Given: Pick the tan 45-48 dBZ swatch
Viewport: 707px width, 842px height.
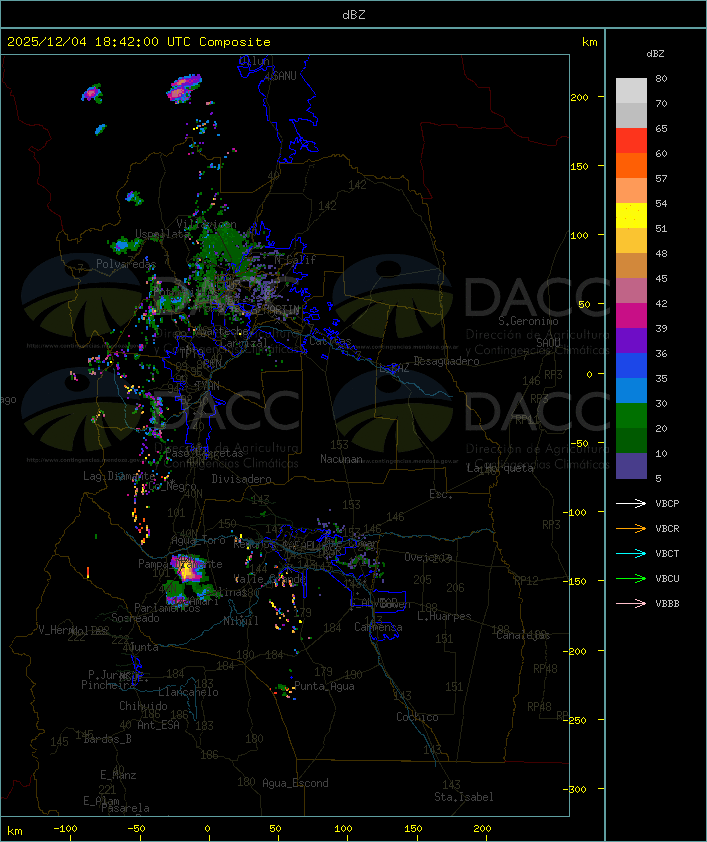Looking at the screenshot, I should pyautogui.click(x=631, y=265).
